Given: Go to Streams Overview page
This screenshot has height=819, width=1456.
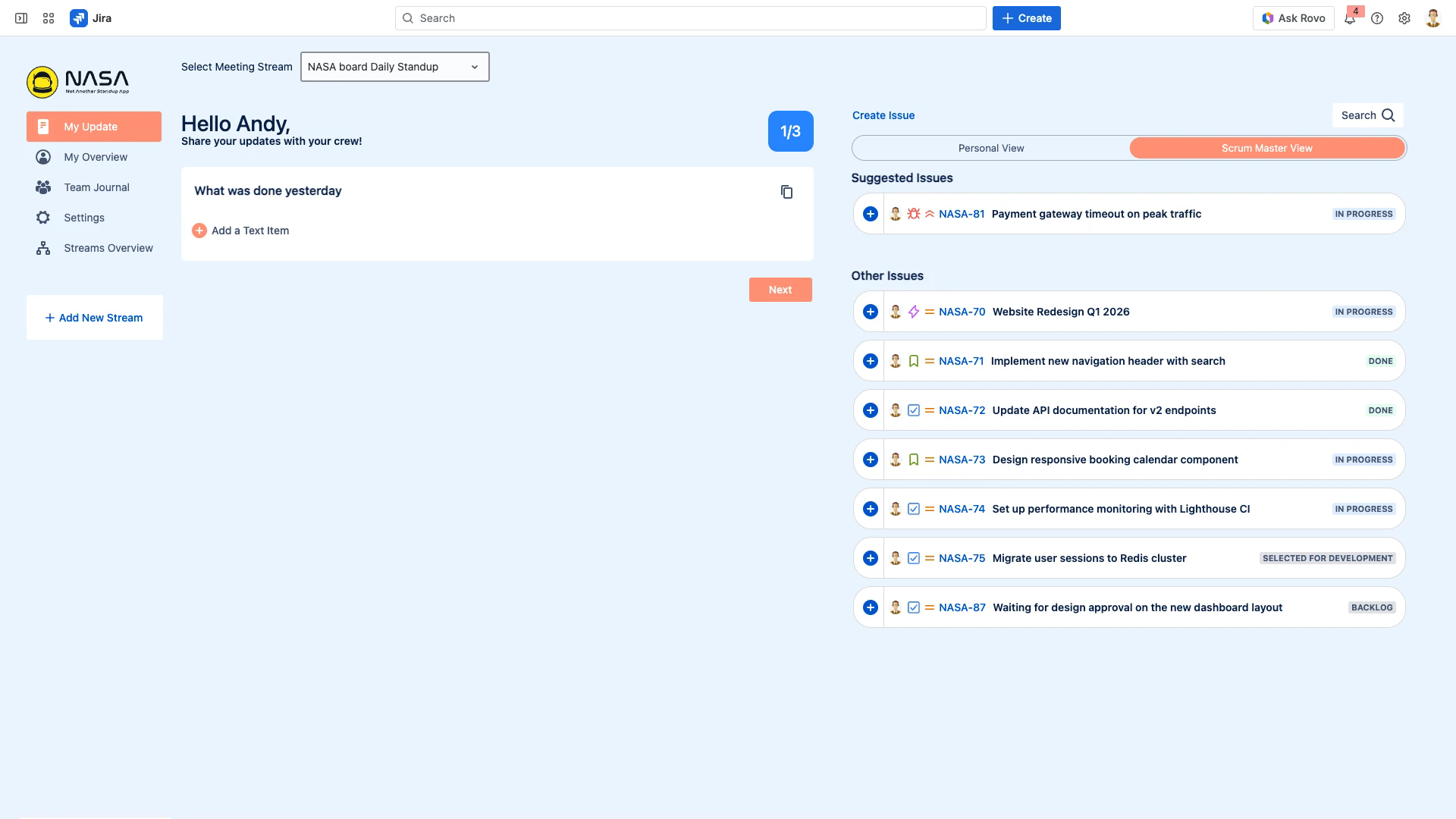Looking at the screenshot, I should click(108, 248).
